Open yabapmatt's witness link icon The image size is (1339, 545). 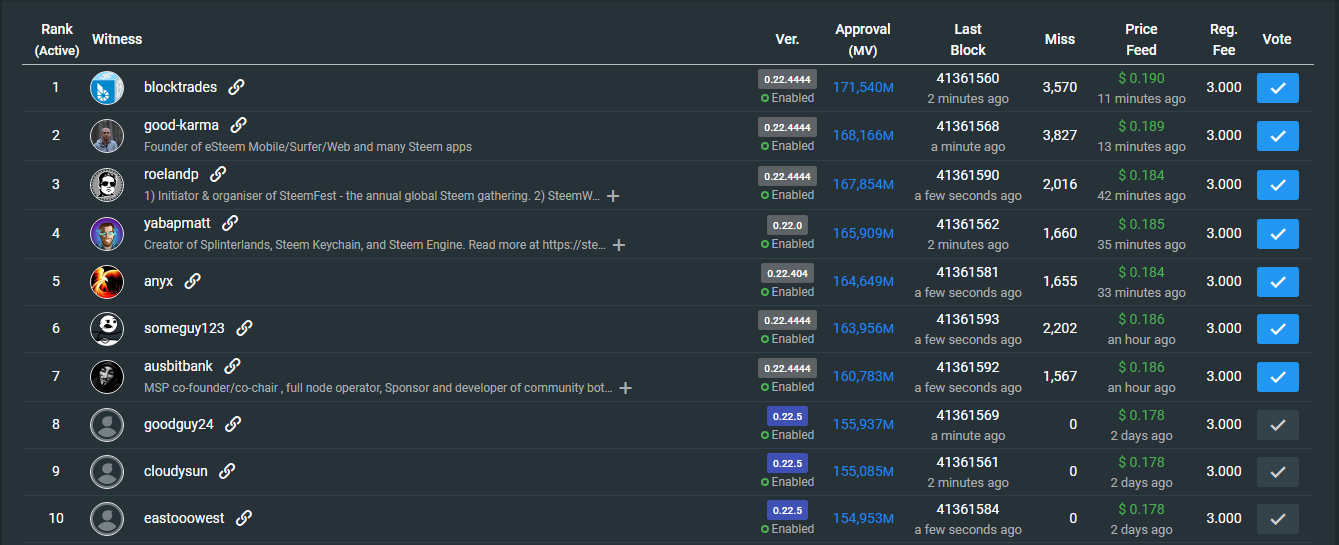click(x=230, y=223)
